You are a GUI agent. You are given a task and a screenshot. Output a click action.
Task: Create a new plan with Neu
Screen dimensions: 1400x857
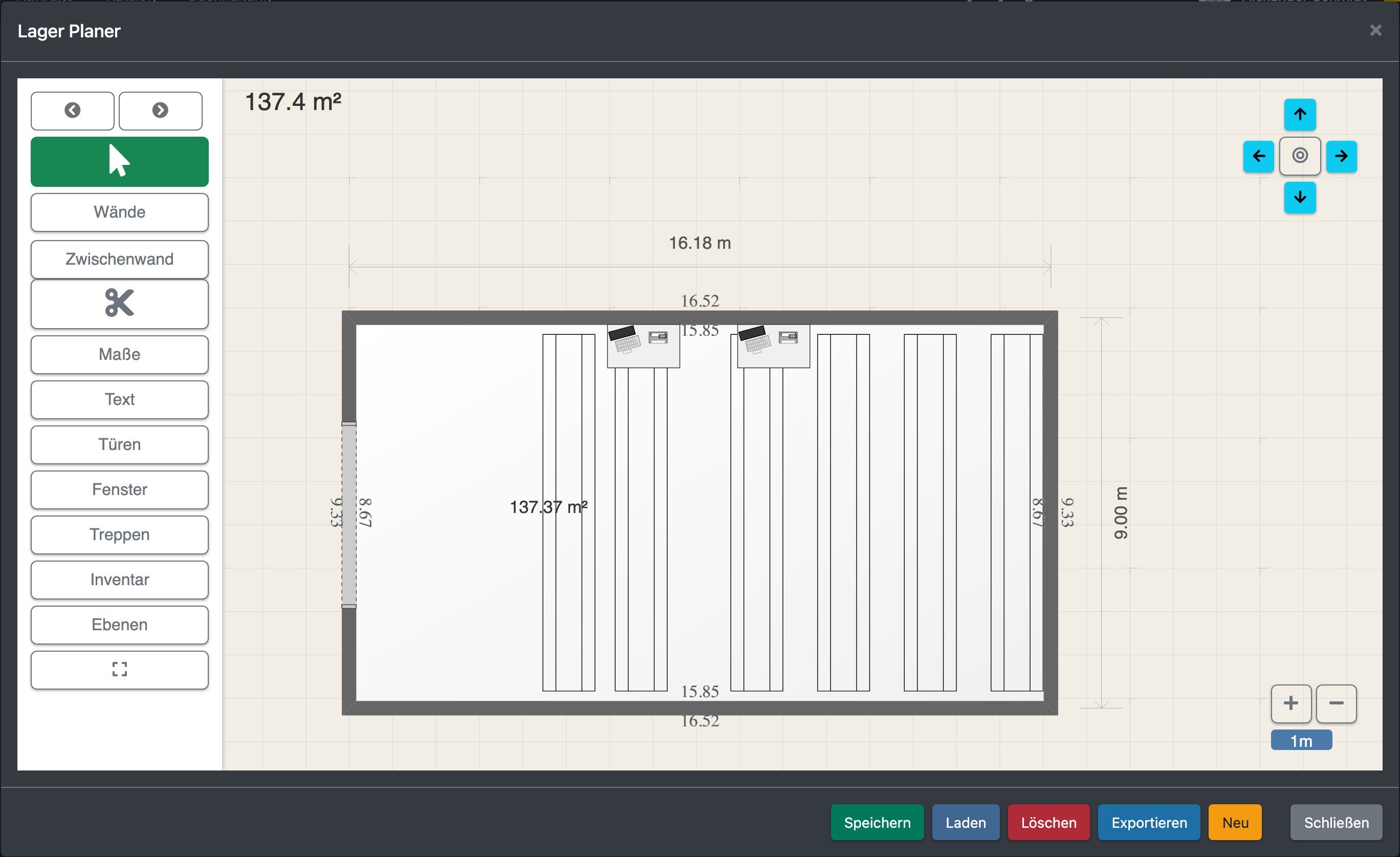tap(1235, 822)
